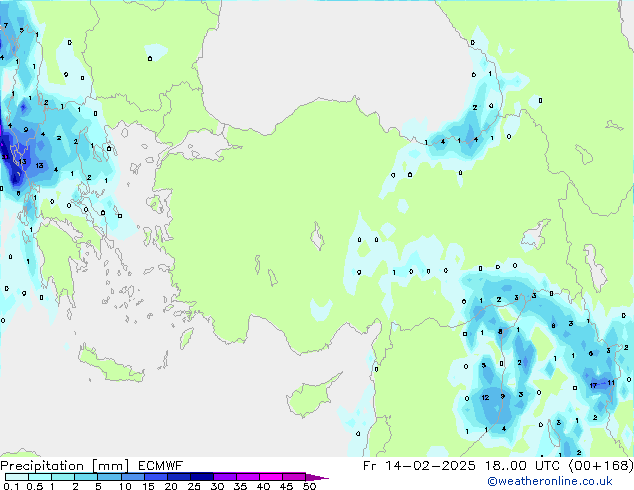This screenshot has height=490, width=634.
Task: Click the 1–2 mm legend color box
Action: click(x=63, y=477)
